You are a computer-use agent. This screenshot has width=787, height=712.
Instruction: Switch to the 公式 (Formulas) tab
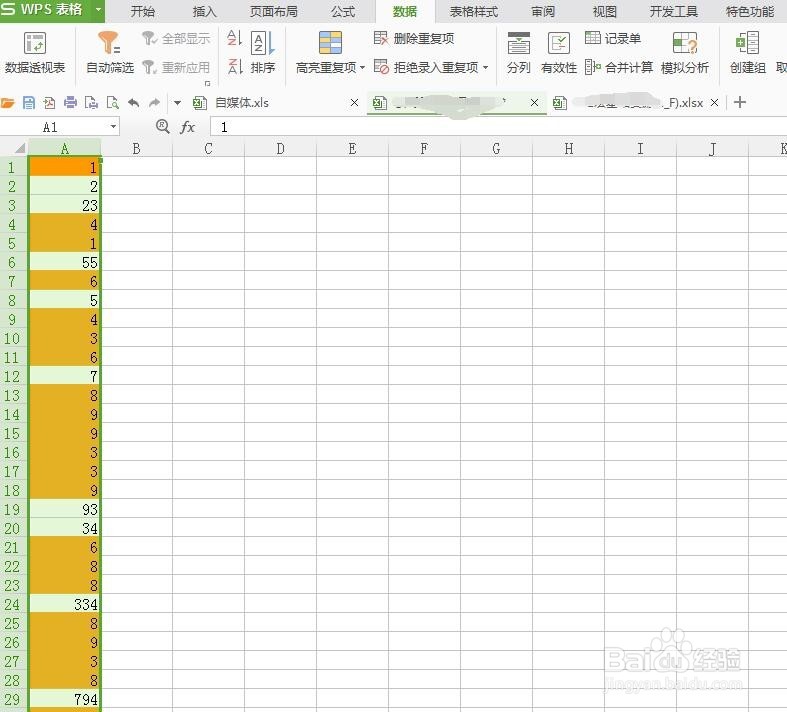click(343, 11)
